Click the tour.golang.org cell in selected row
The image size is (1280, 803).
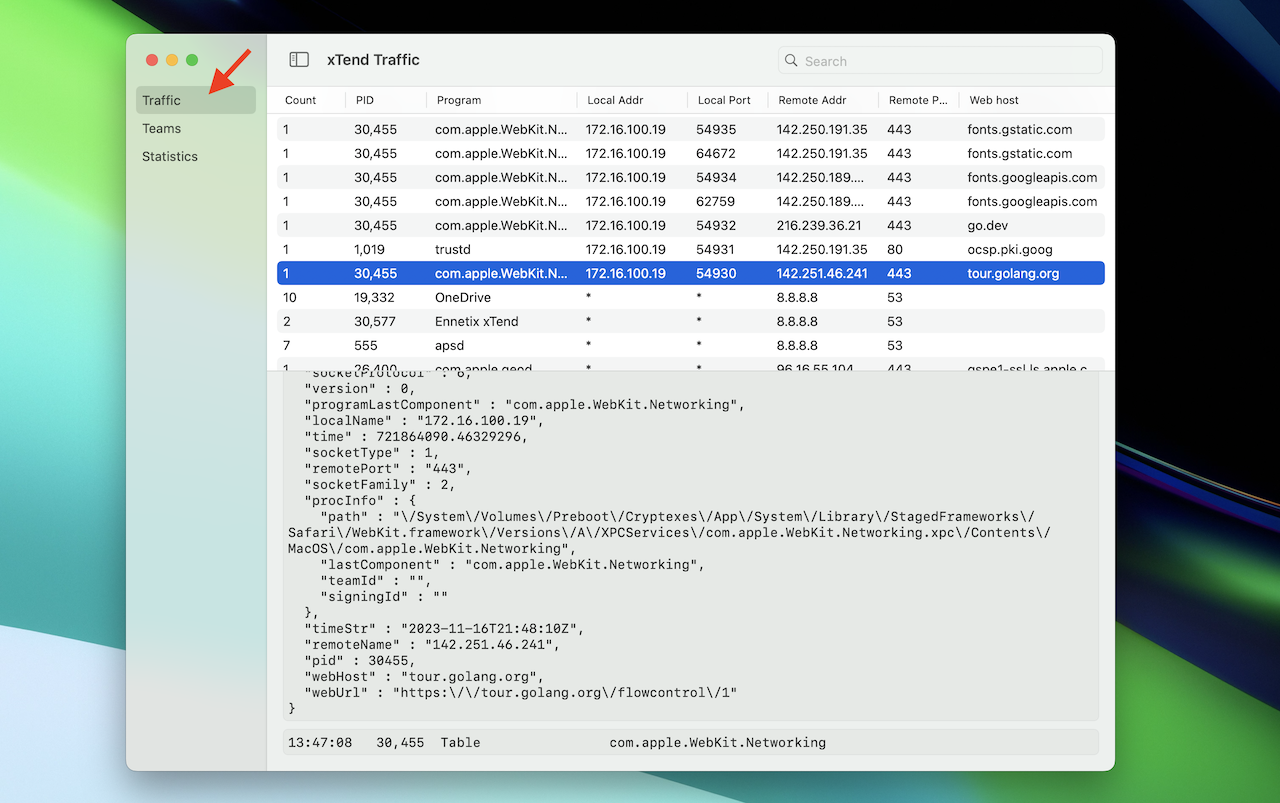[1013, 273]
